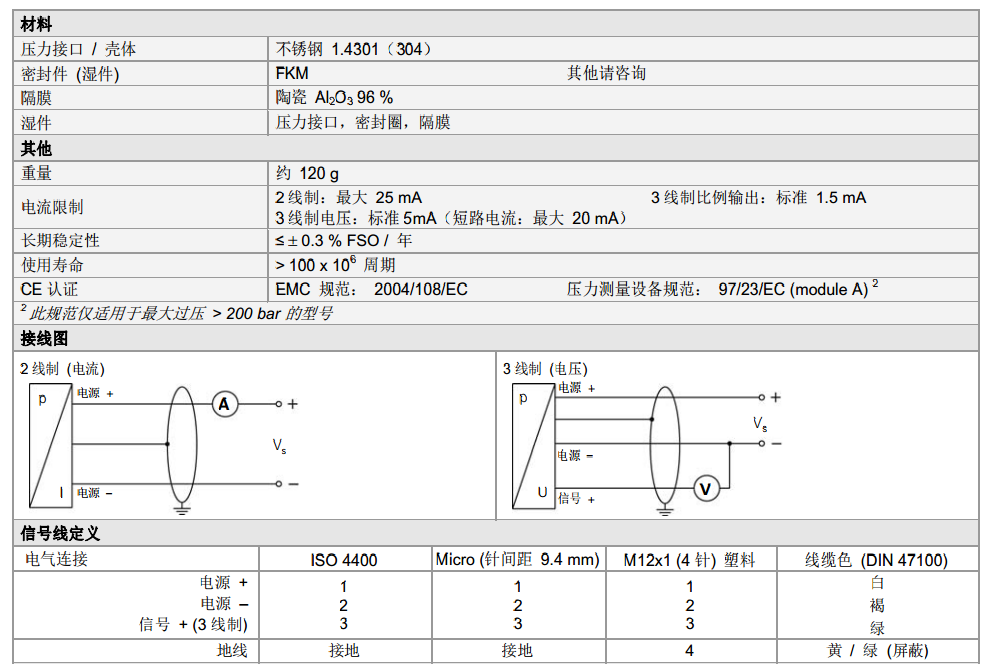Click 接地 in the ISO 4400 column
989x664 pixels.
(344, 650)
